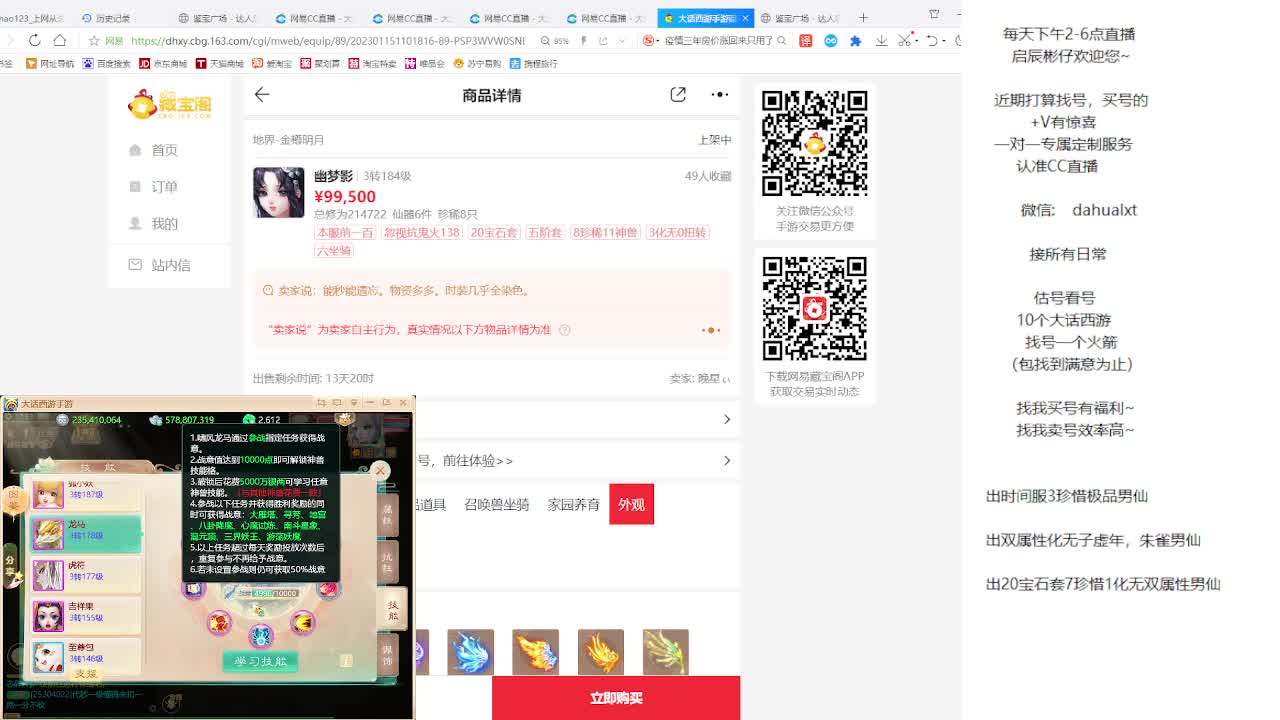This screenshot has width=1280, height=720.
Task: Click the 本服前一百 tag
Action: (x=345, y=232)
